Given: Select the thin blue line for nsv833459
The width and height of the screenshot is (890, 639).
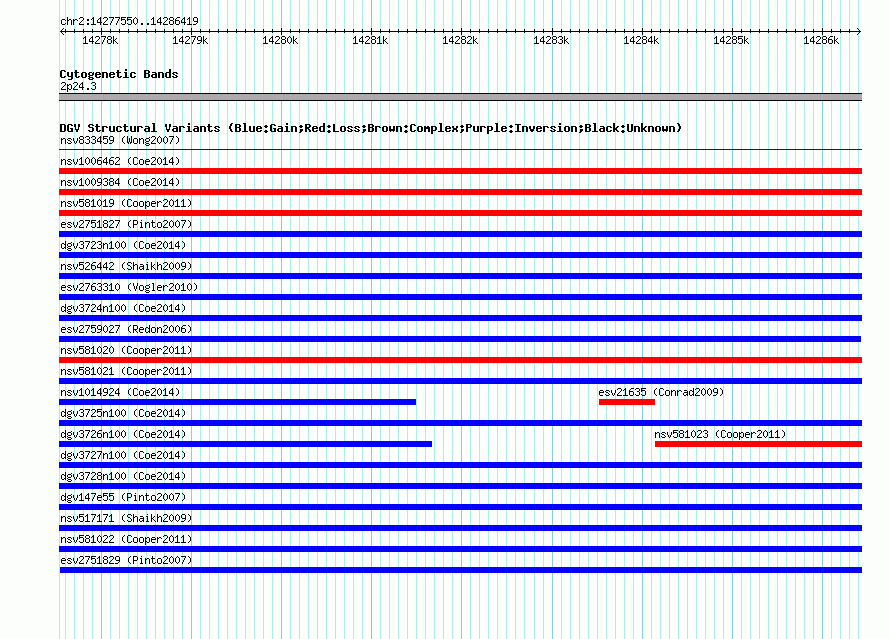Looking at the screenshot, I should click(x=460, y=150).
